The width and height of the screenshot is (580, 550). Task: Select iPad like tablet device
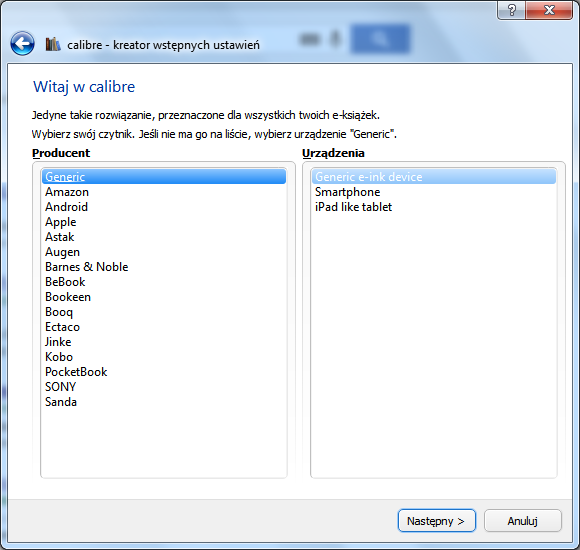click(x=434, y=207)
